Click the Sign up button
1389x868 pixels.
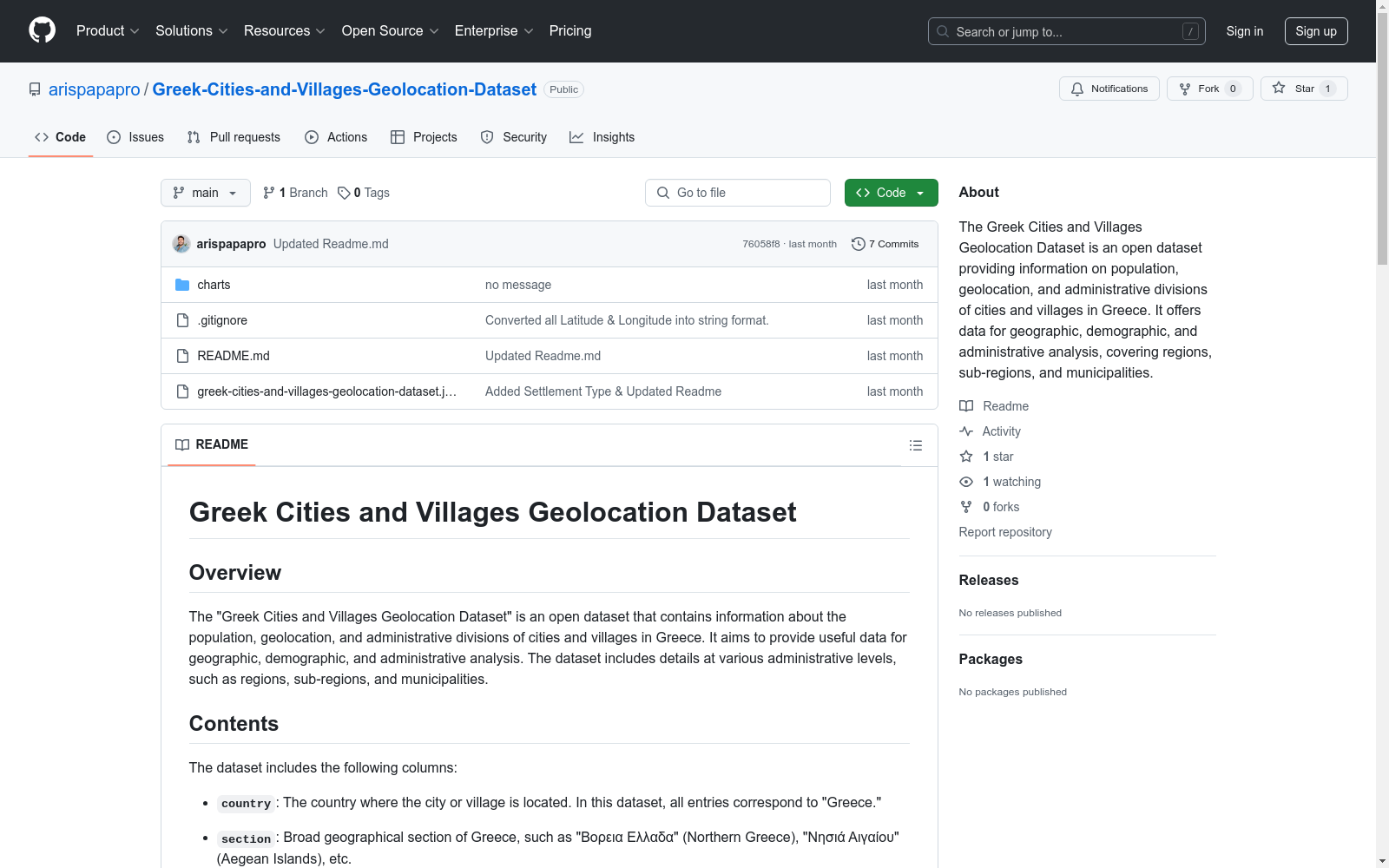pyautogui.click(x=1316, y=31)
